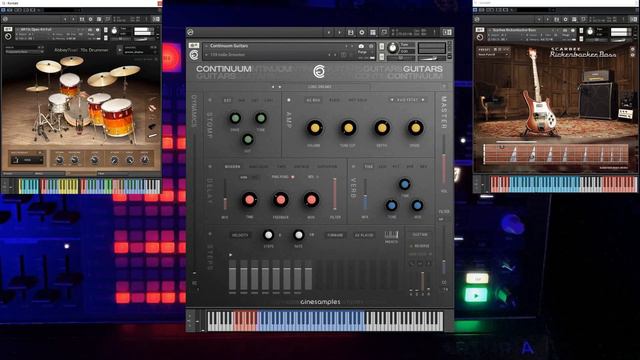The image size is (640, 360).
Task: Open the settings gear in Continuum toolbar
Action: (362, 32)
